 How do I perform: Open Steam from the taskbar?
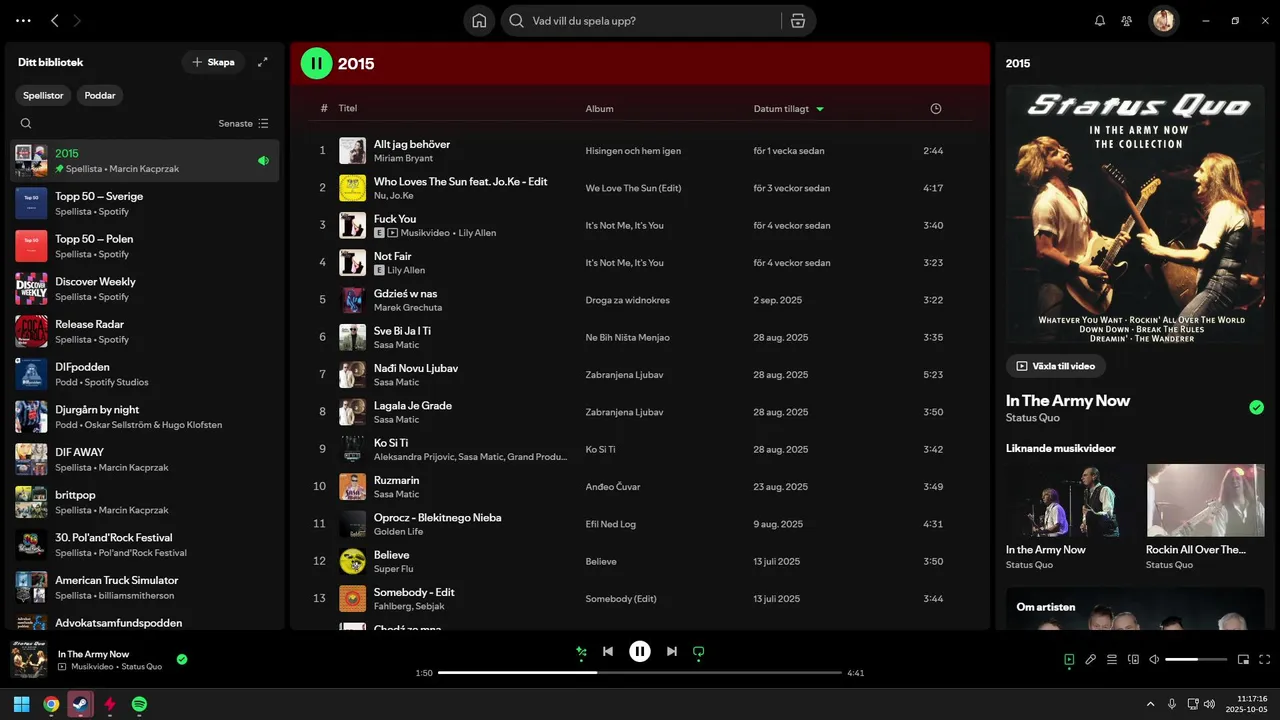tap(80, 704)
